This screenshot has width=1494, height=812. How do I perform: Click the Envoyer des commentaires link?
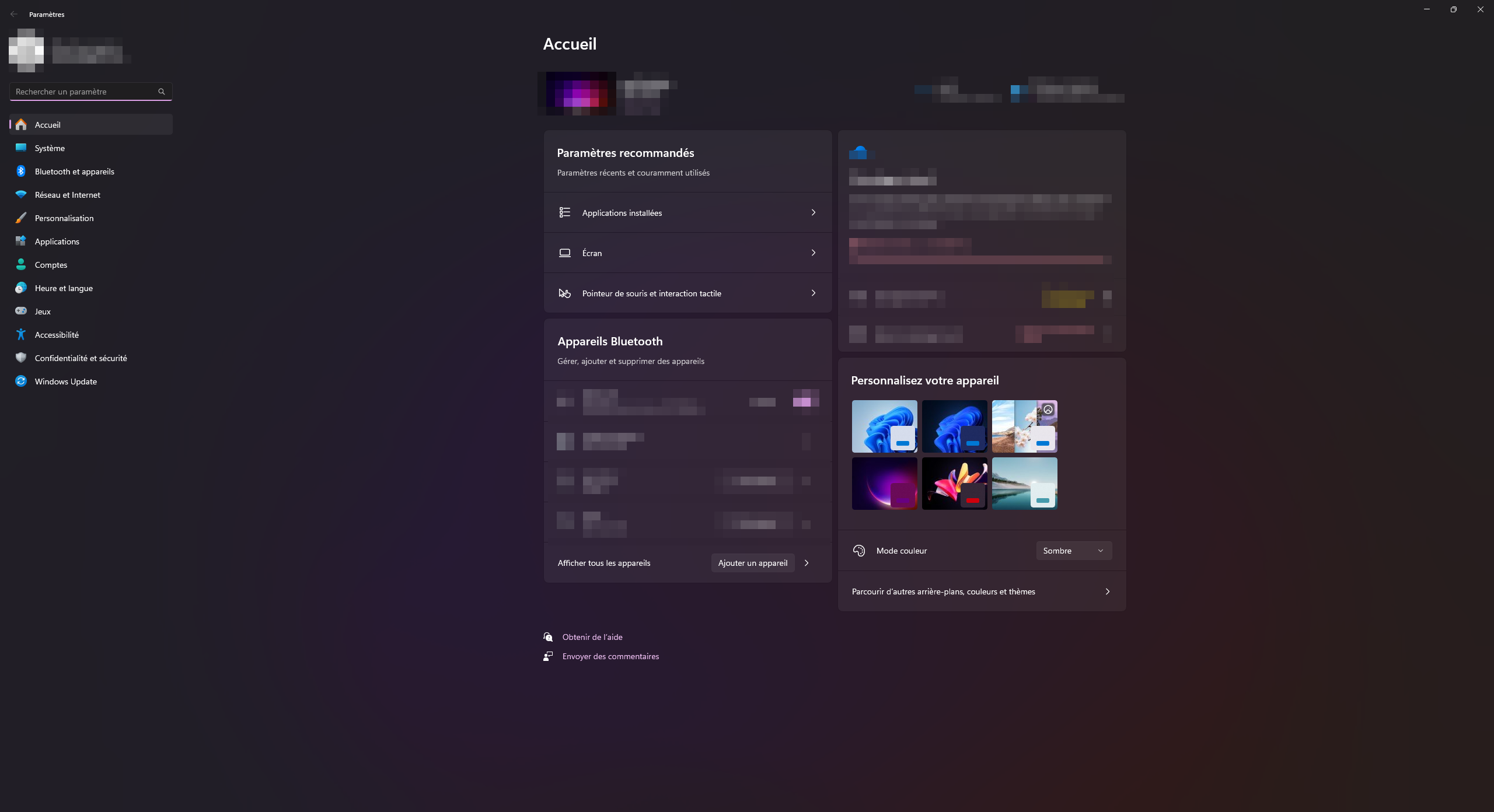[x=610, y=656]
